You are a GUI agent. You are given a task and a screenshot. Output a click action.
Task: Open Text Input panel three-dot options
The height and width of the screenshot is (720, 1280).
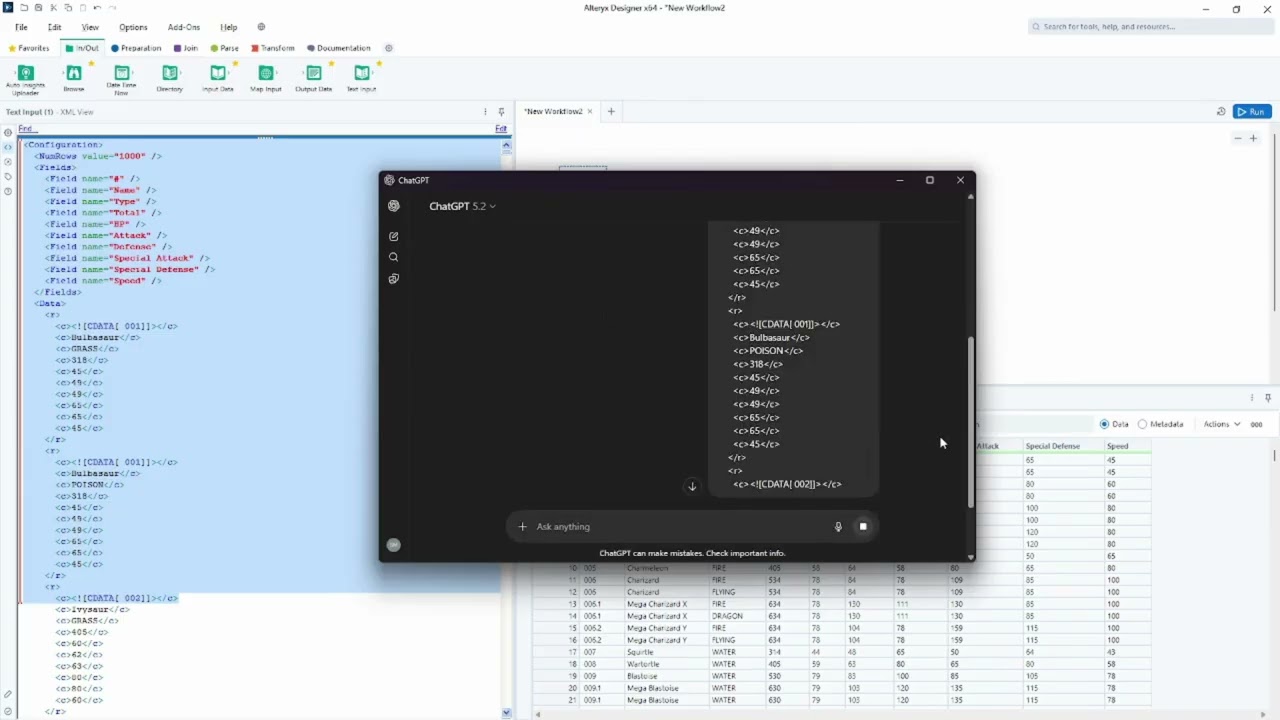(486, 112)
